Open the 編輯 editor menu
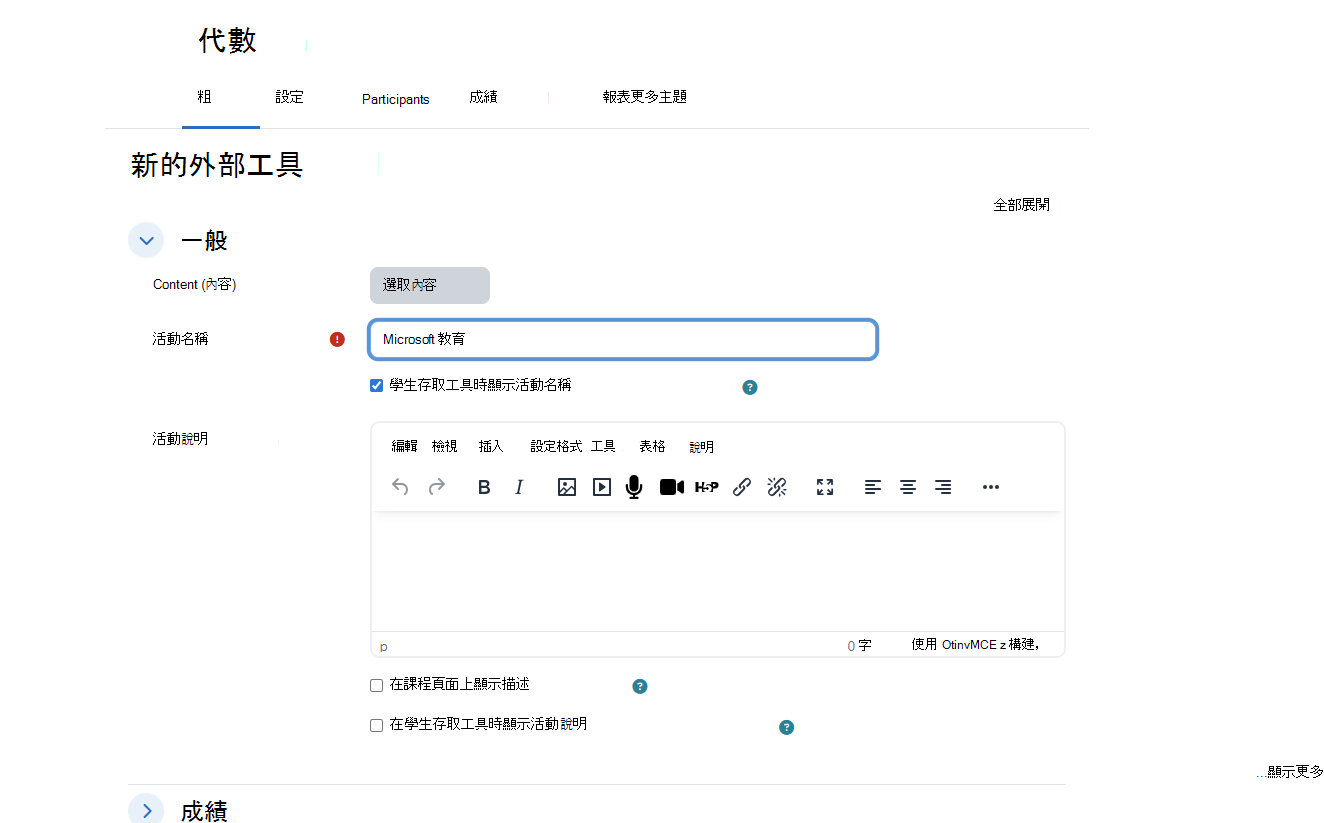 click(404, 446)
